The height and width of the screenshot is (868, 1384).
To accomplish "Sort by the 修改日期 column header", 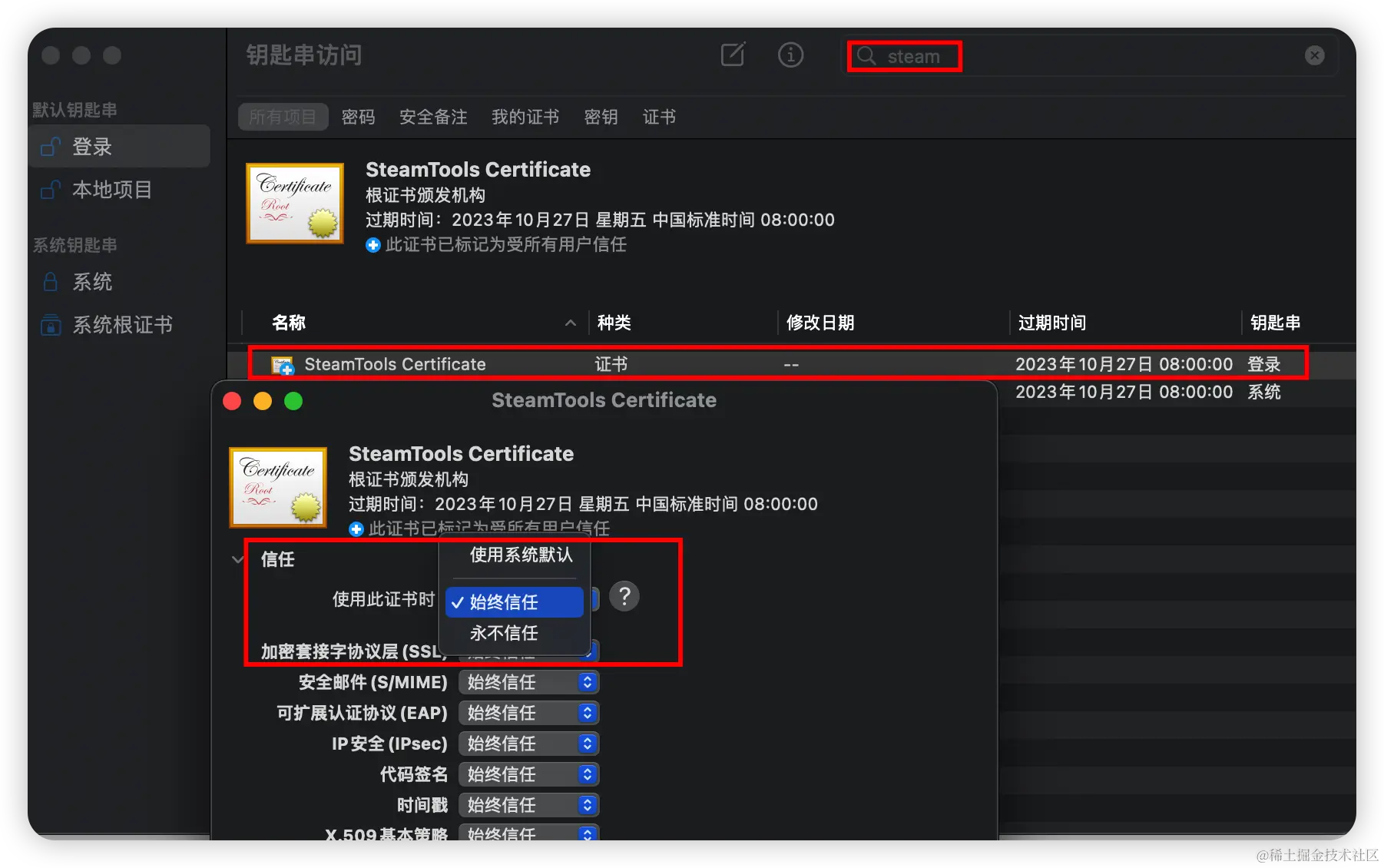I will tap(820, 323).
